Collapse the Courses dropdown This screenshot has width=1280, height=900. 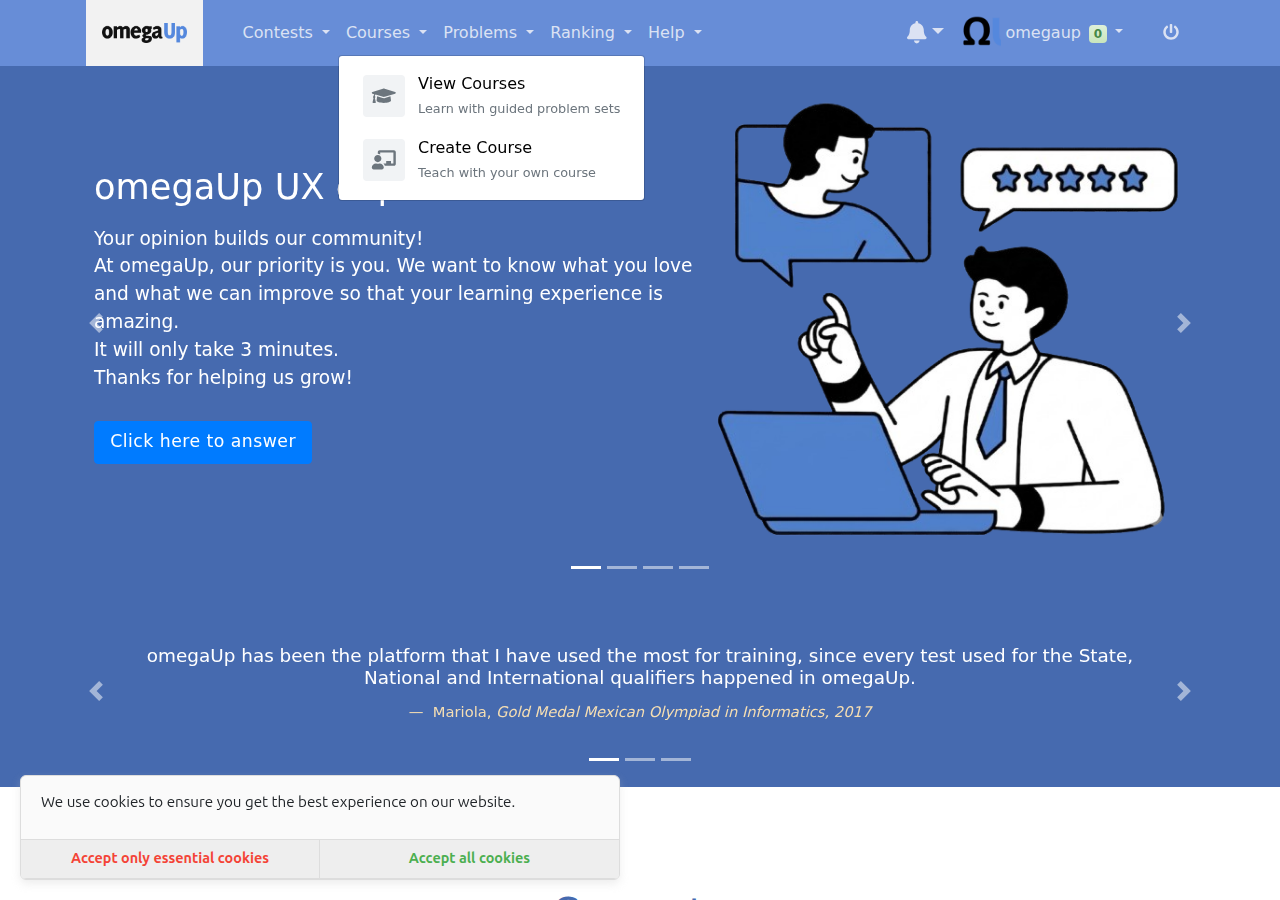386,32
